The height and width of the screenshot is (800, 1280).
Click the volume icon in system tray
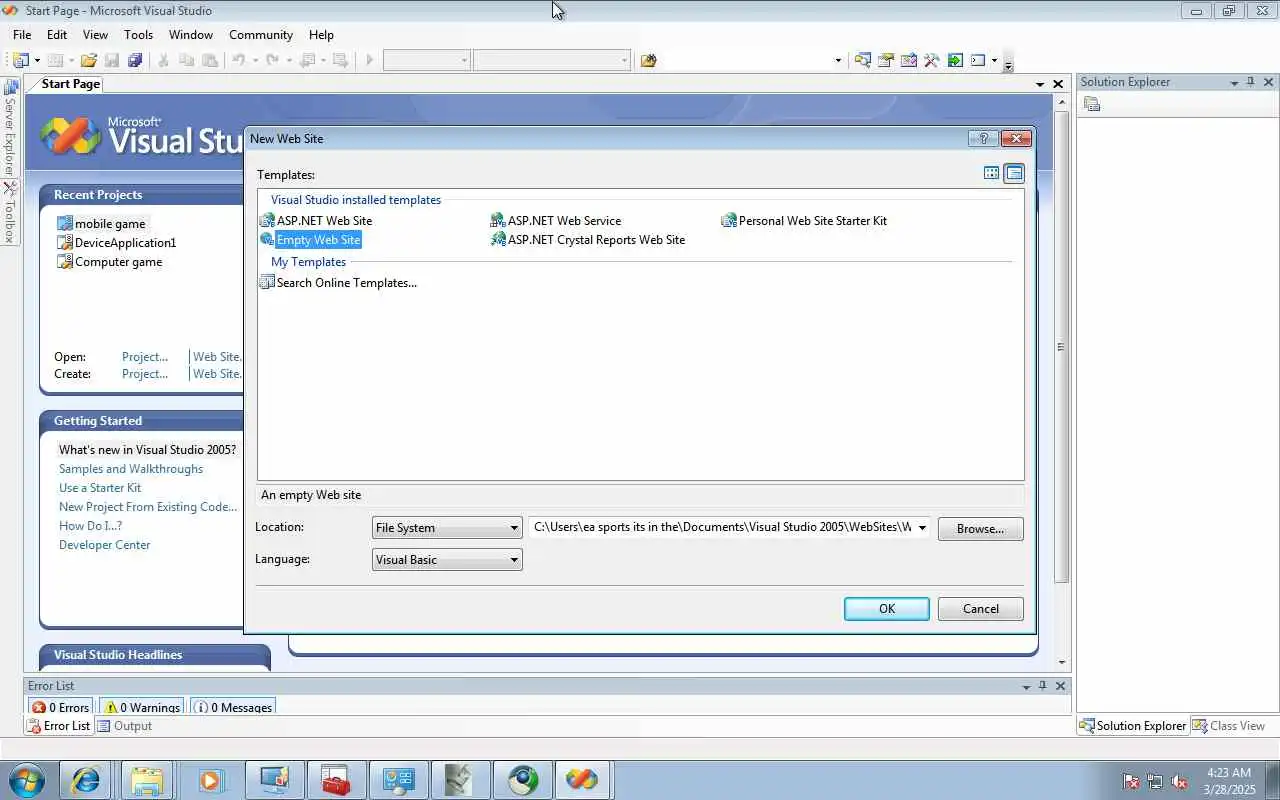pos(1179,781)
